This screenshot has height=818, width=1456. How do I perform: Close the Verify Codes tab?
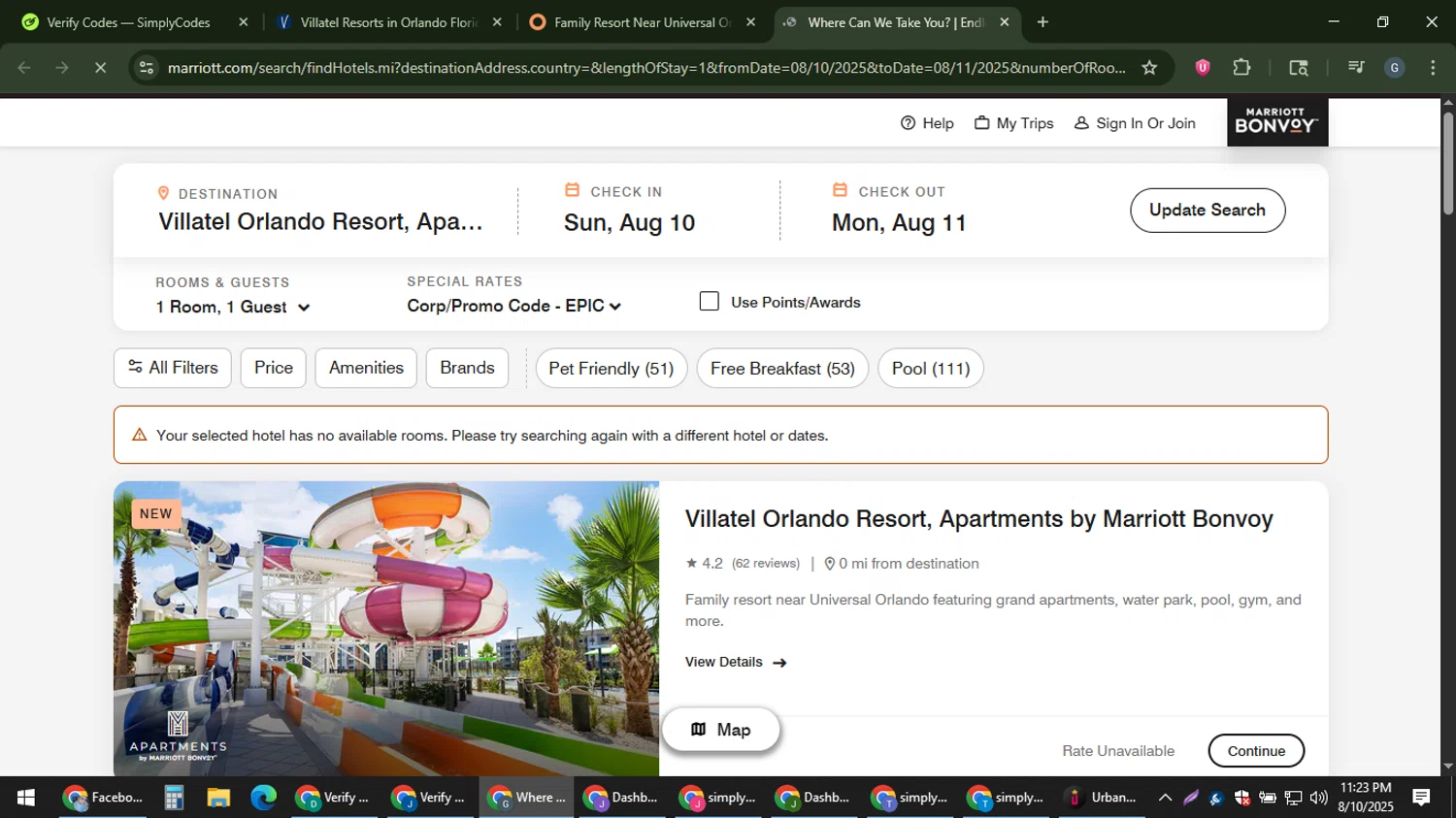[x=244, y=21]
